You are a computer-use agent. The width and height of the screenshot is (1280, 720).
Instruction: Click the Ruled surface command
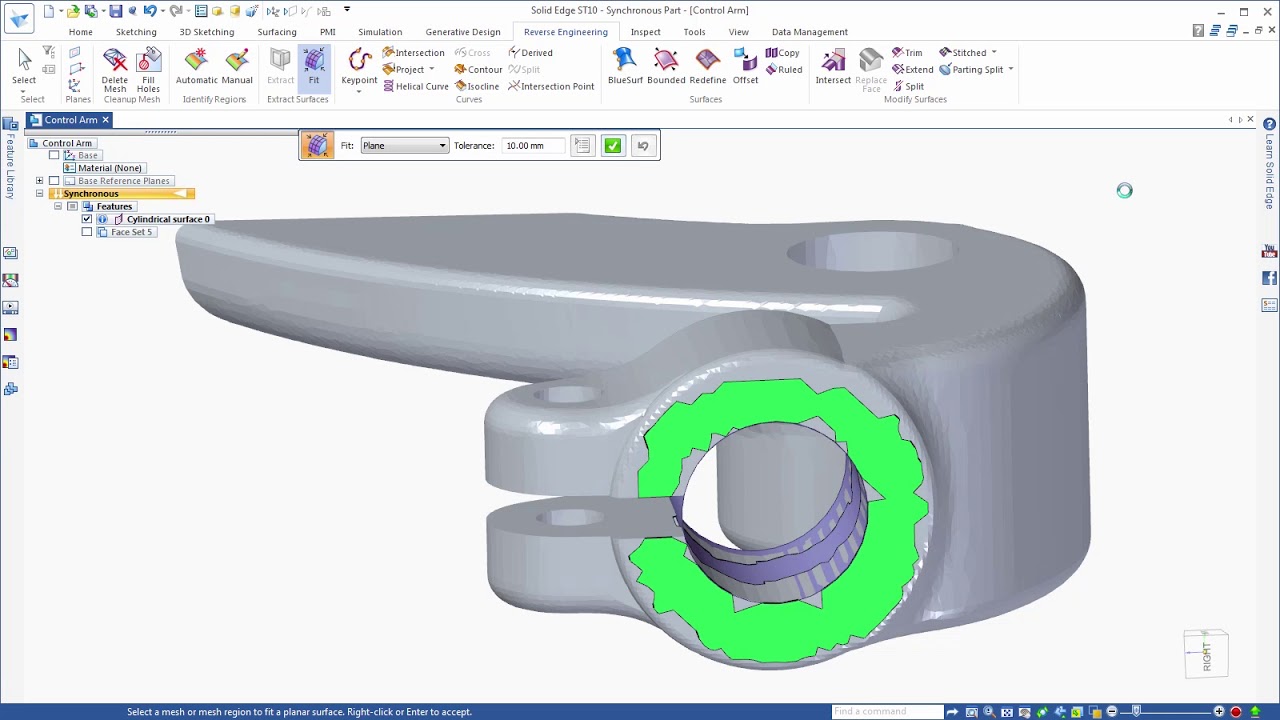pos(784,69)
